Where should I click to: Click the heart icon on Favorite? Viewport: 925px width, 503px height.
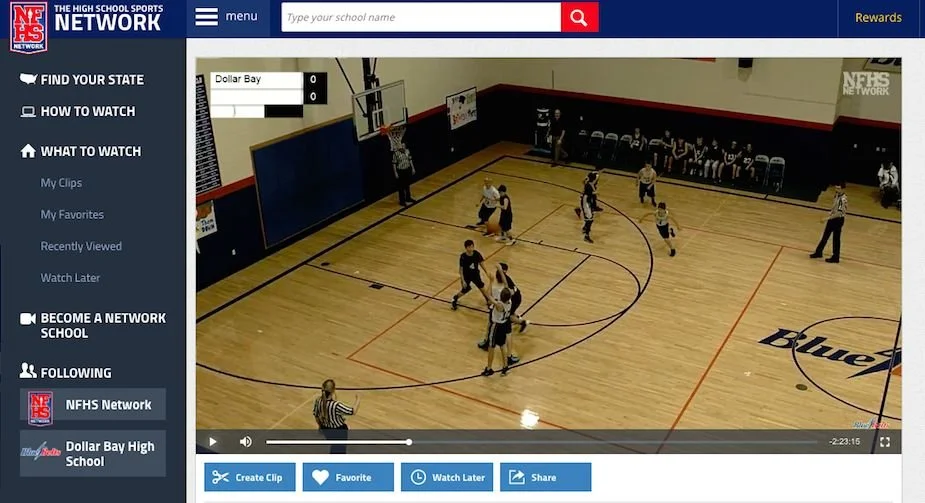(320, 477)
